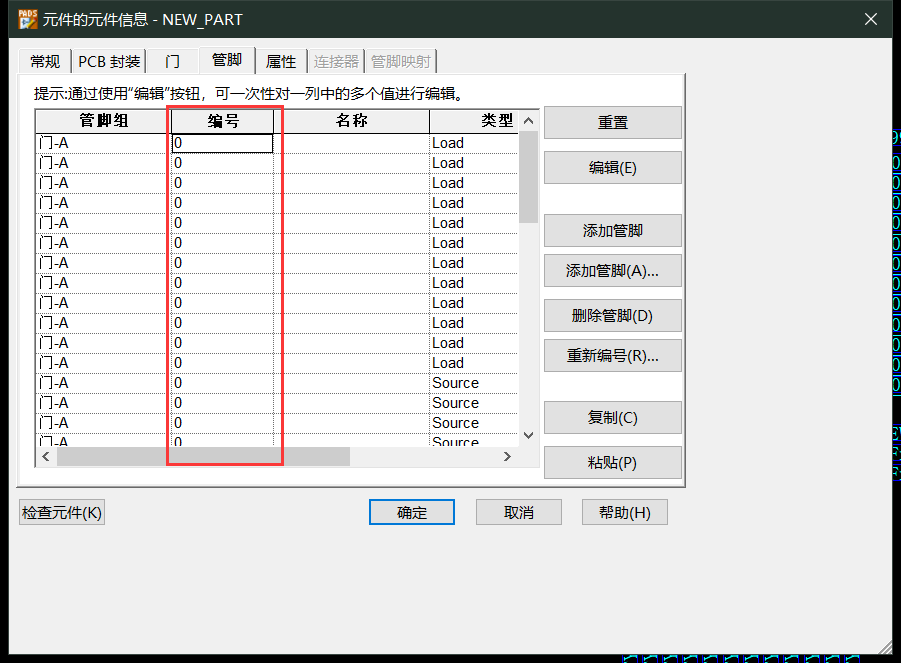This screenshot has width=901, height=663.
Task: Click the 重置 button
Action: click(x=613, y=122)
